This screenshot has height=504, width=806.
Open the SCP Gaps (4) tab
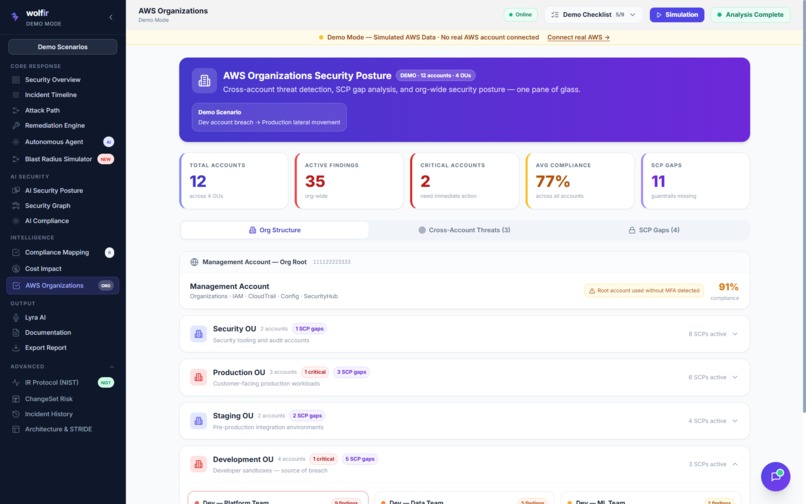654,230
